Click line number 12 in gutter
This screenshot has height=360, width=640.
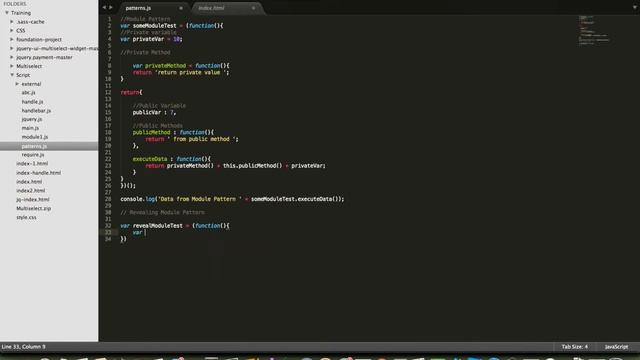click(108, 93)
